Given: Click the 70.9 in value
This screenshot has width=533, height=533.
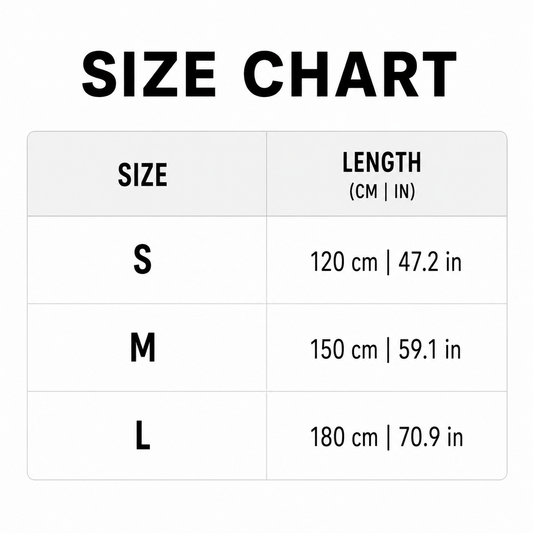Looking at the screenshot, I should (431, 437).
